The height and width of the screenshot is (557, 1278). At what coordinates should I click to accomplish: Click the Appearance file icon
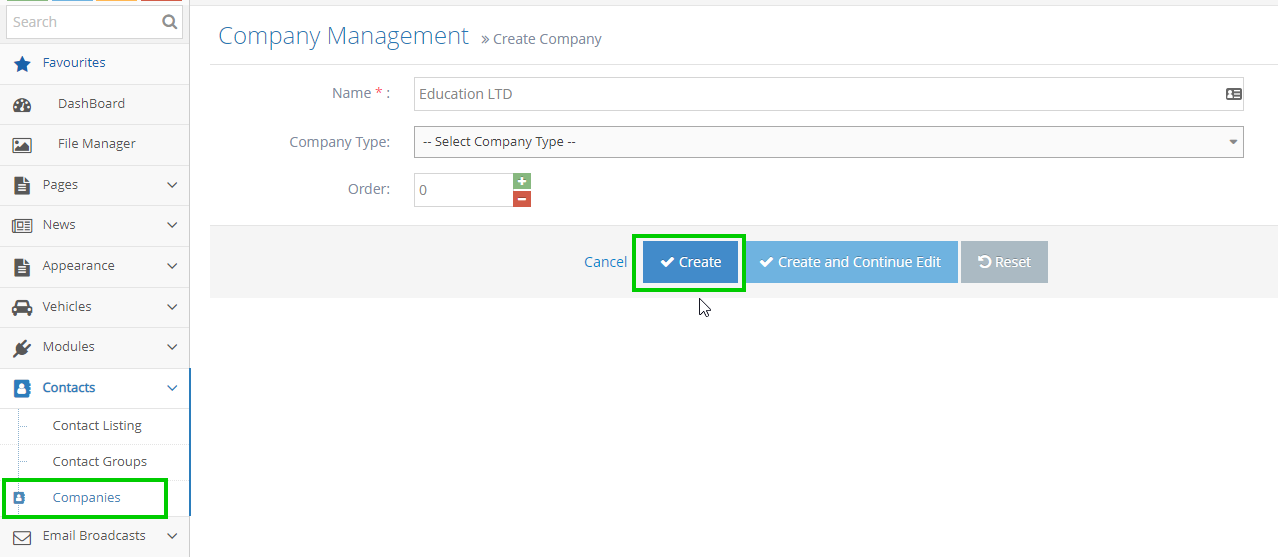click(x=22, y=266)
